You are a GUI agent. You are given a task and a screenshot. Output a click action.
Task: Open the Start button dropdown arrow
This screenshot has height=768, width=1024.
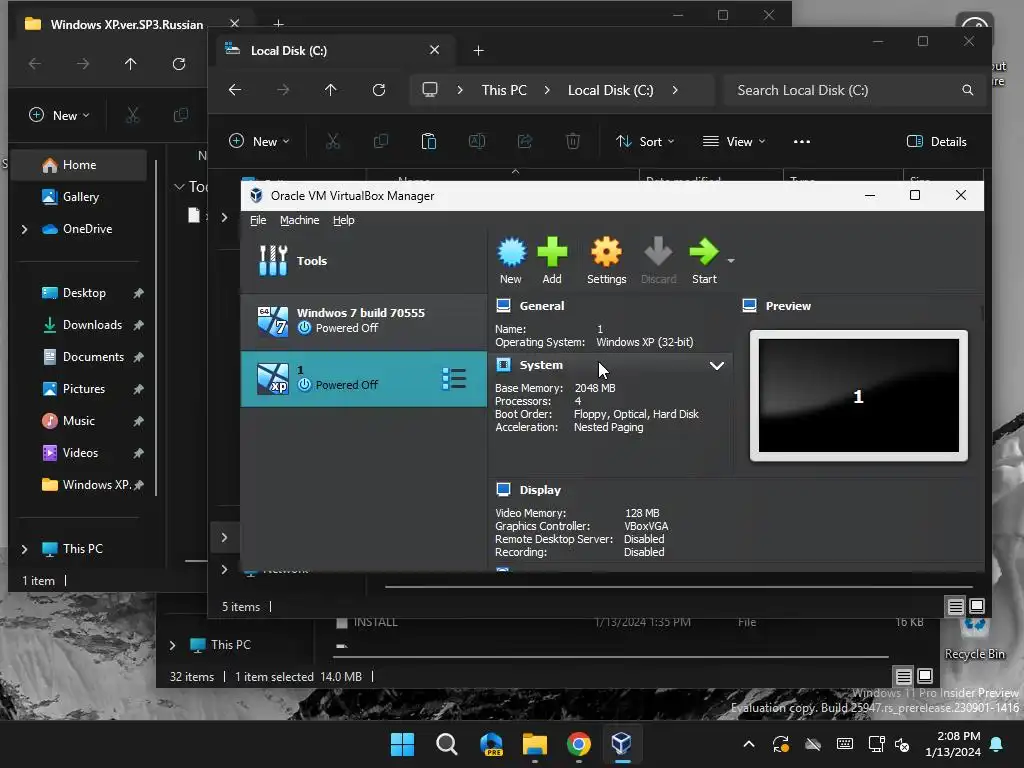tap(731, 261)
